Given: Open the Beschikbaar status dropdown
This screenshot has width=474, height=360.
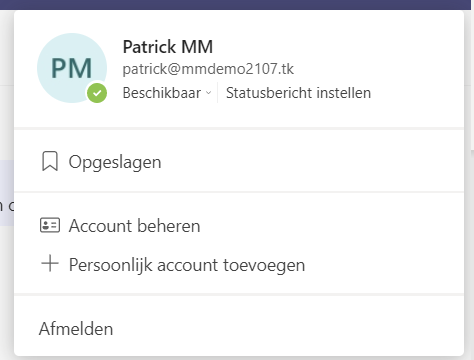Looking at the screenshot, I should click(x=167, y=93).
